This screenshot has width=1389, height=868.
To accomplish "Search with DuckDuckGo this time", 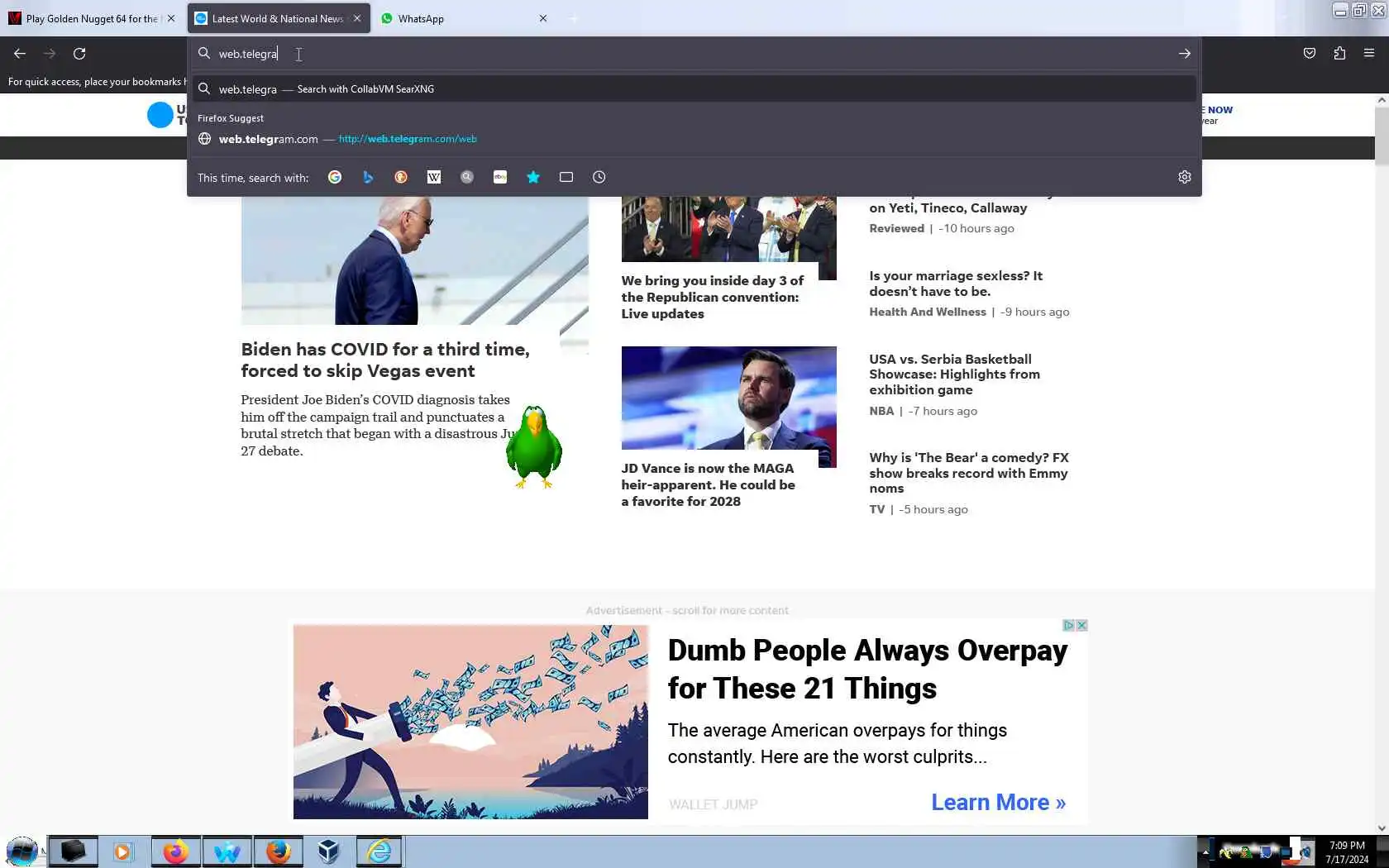I will coord(401,177).
